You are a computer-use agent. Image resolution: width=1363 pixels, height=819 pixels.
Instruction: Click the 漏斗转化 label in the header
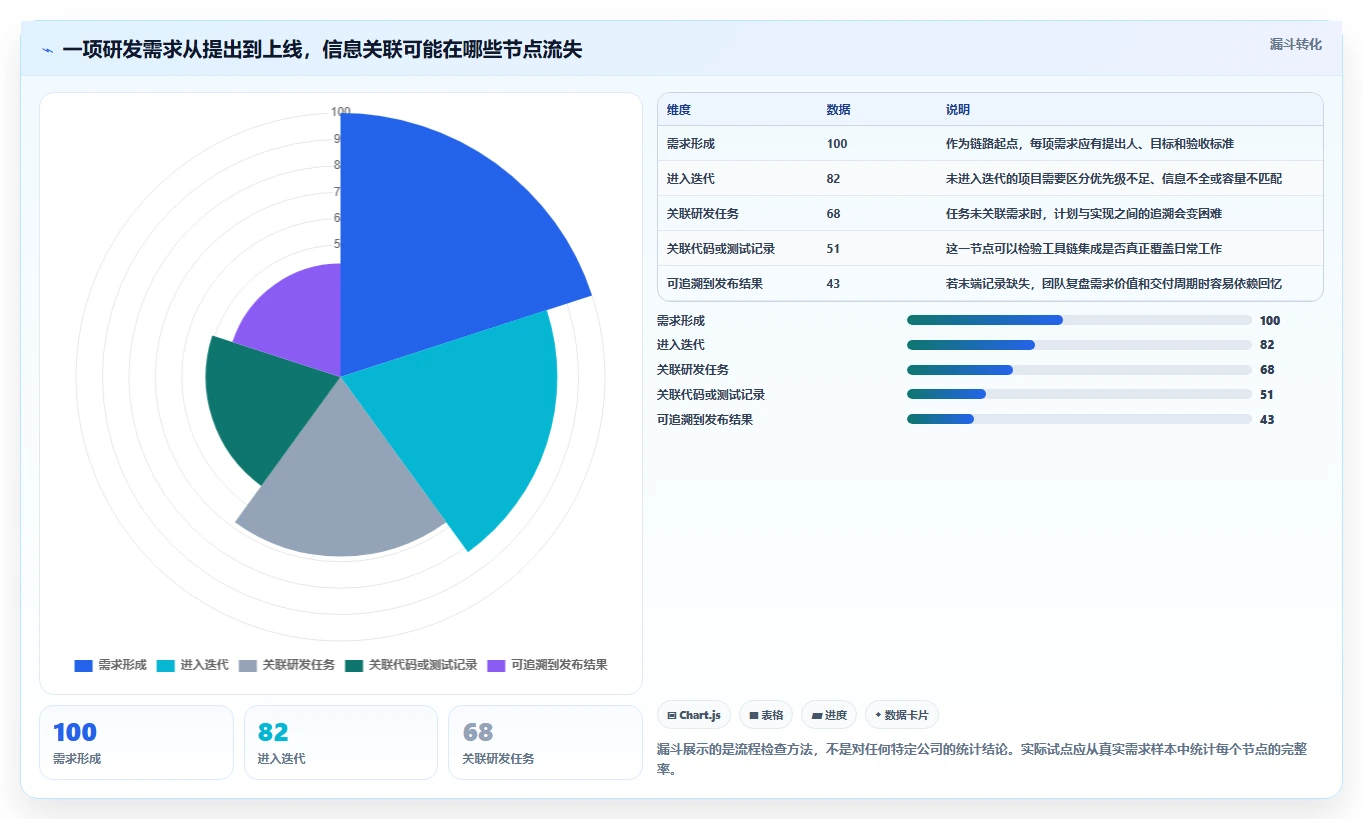1296,45
